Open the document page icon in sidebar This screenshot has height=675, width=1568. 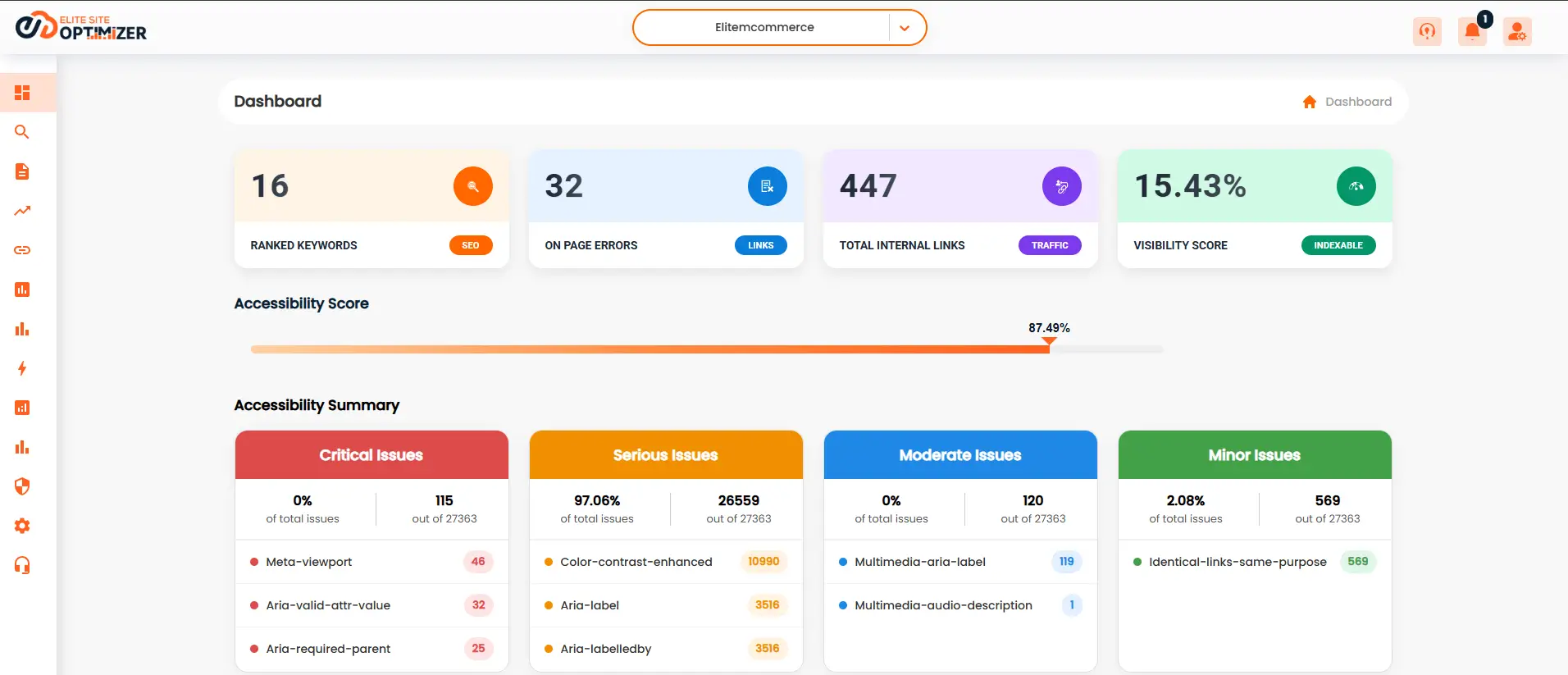(x=22, y=171)
